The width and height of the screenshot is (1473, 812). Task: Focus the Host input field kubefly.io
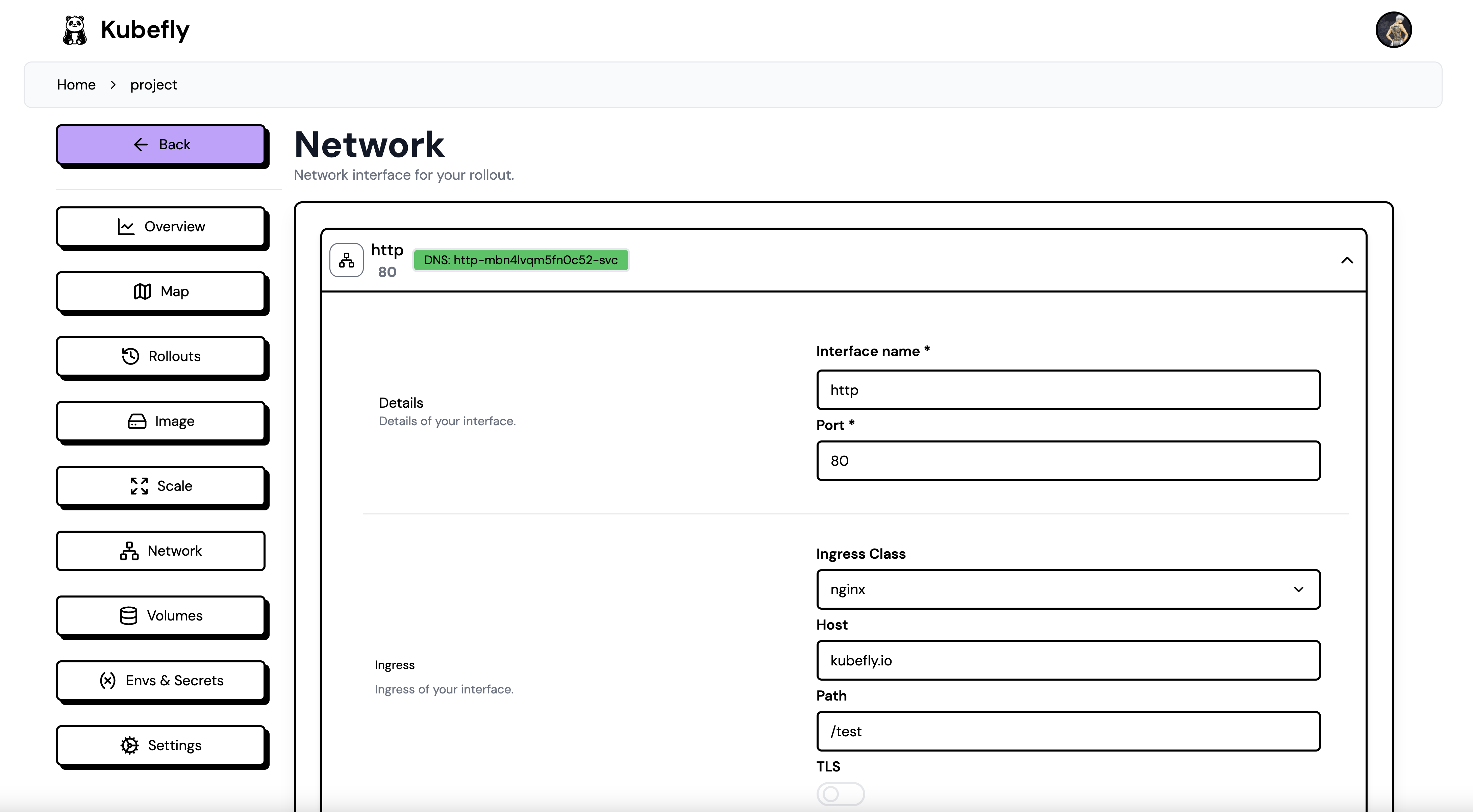click(1068, 660)
